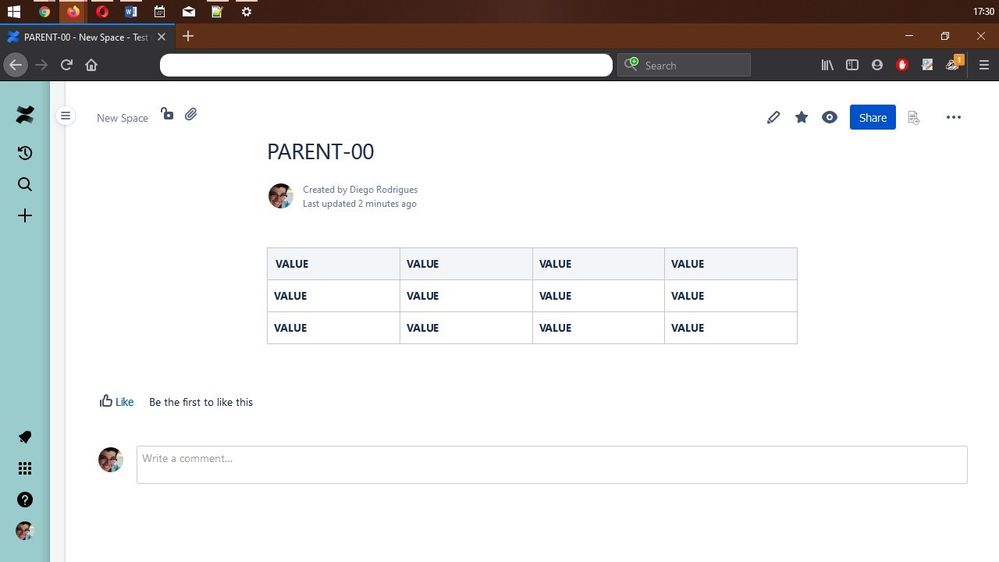Close the PARENT-00 browser tab

click(162, 37)
